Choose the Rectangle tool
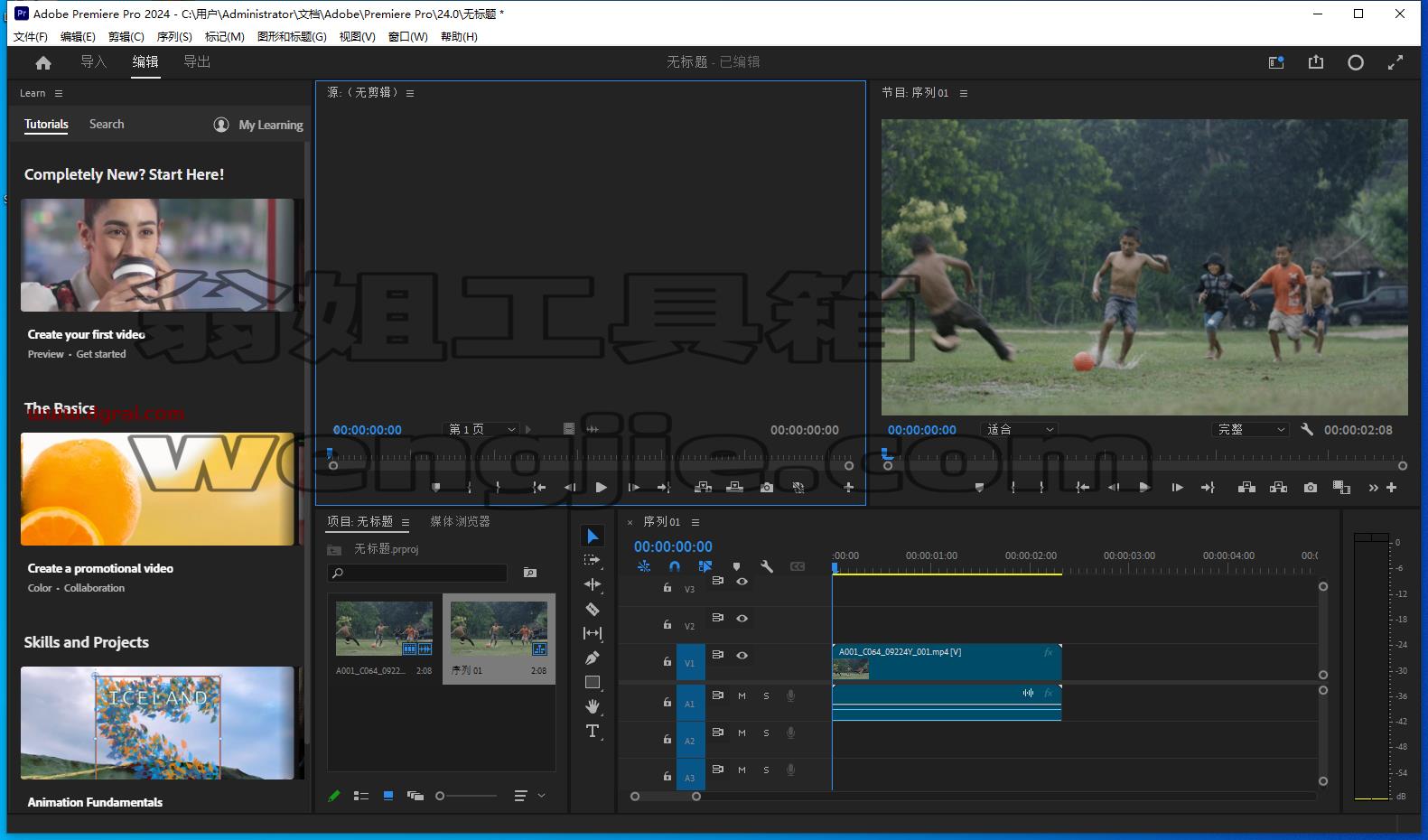This screenshot has height=840, width=1428. pos(593,682)
